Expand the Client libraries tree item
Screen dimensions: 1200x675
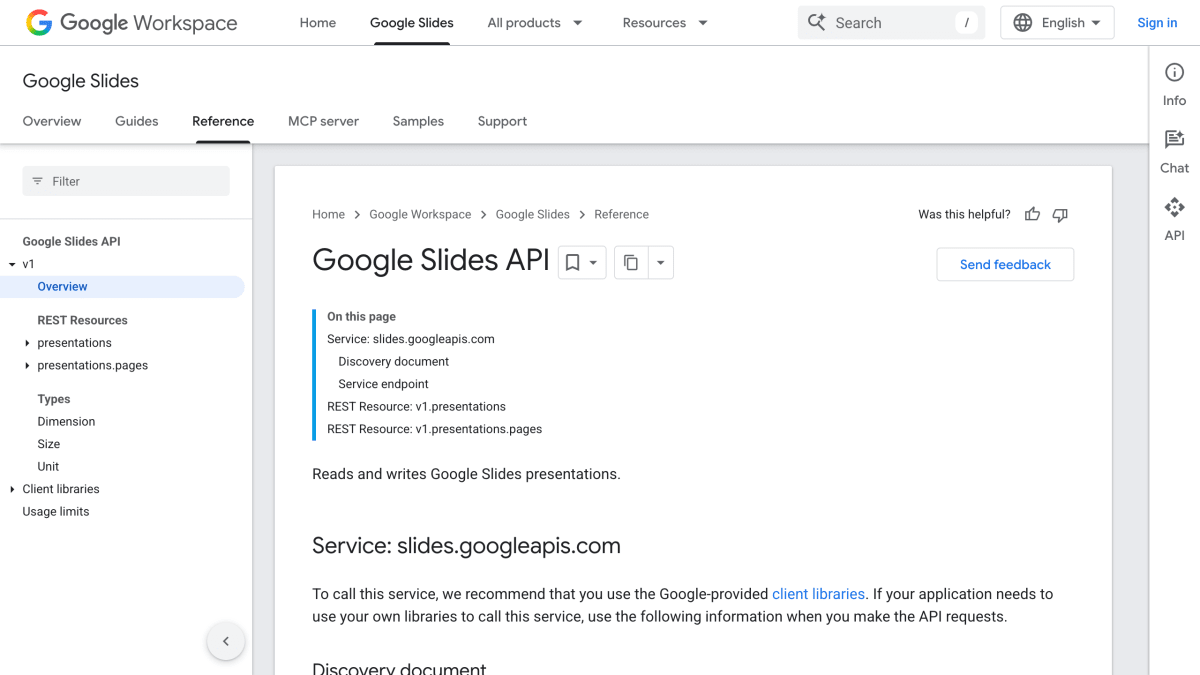(x=12, y=489)
